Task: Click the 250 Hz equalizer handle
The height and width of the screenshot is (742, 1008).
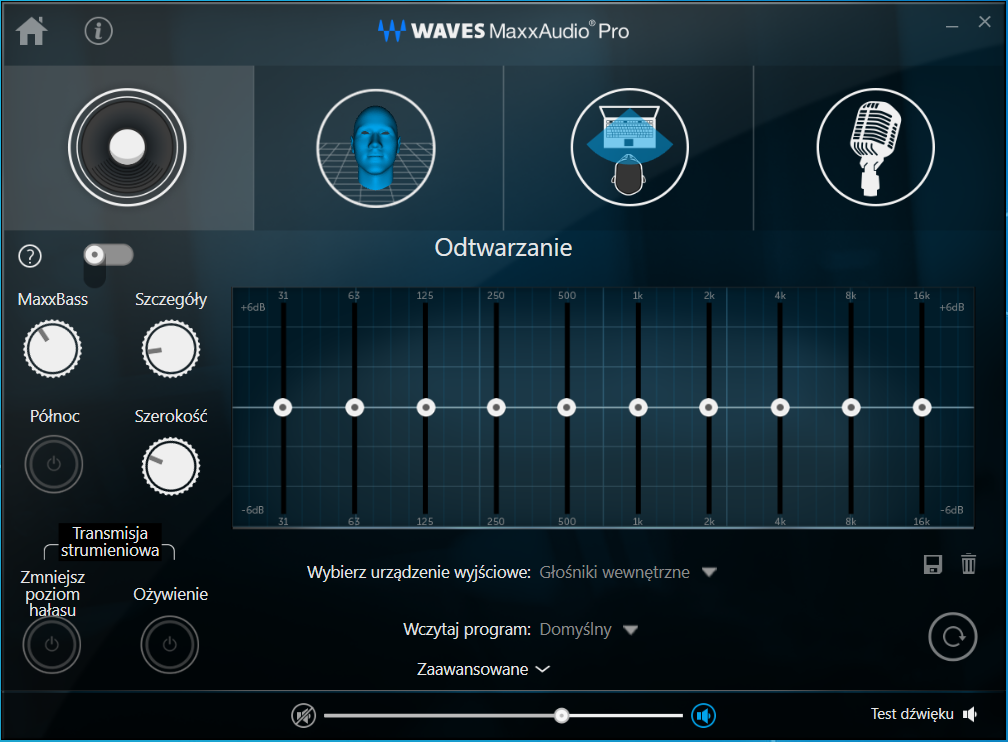Action: [x=496, y=407]
